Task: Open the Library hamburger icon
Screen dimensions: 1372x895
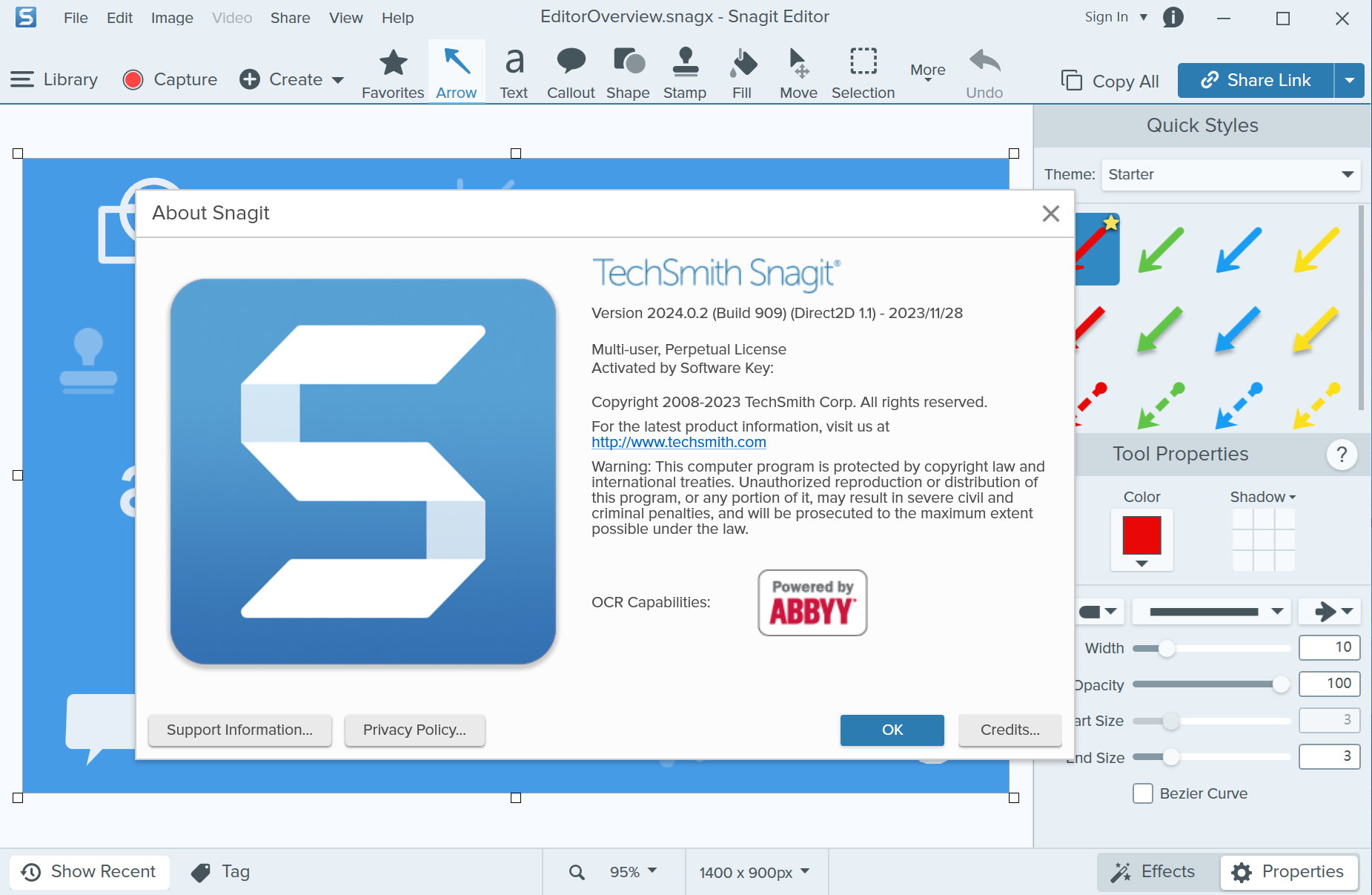Action: (x=22, y=79)
